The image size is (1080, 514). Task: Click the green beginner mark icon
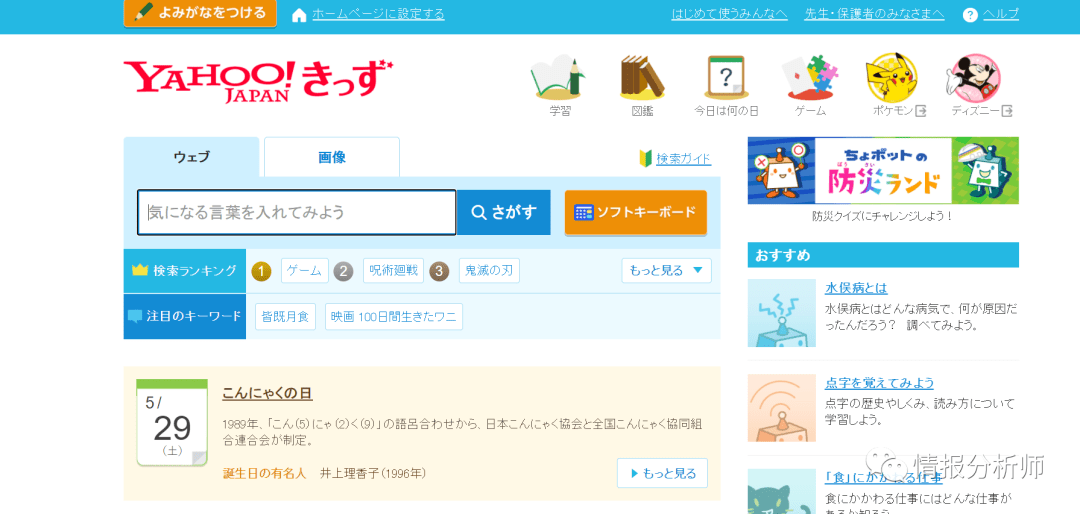[645, 159]
